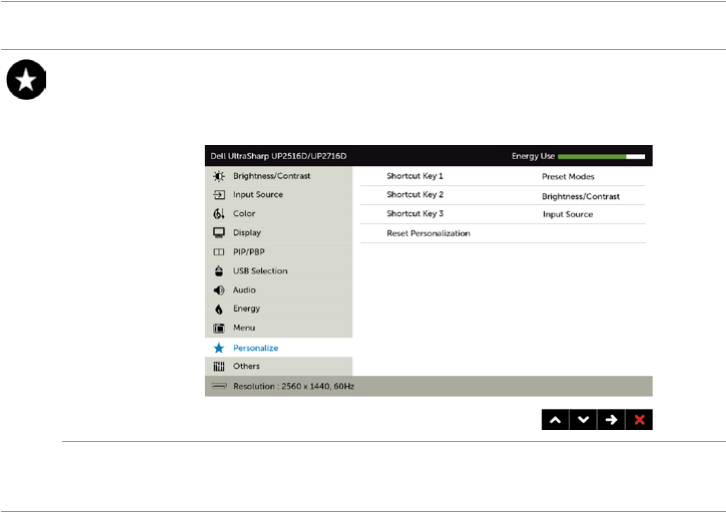Click the Display monitor icon
This screenshot has width=726, height=512.
[x=219, y=232]
